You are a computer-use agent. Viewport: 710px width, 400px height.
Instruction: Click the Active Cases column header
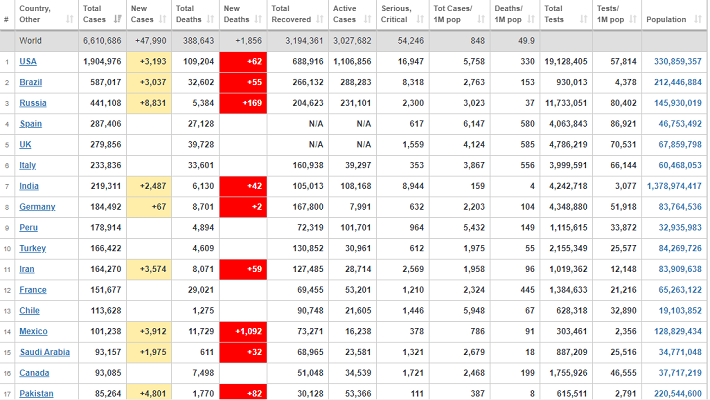coord(352,14)
